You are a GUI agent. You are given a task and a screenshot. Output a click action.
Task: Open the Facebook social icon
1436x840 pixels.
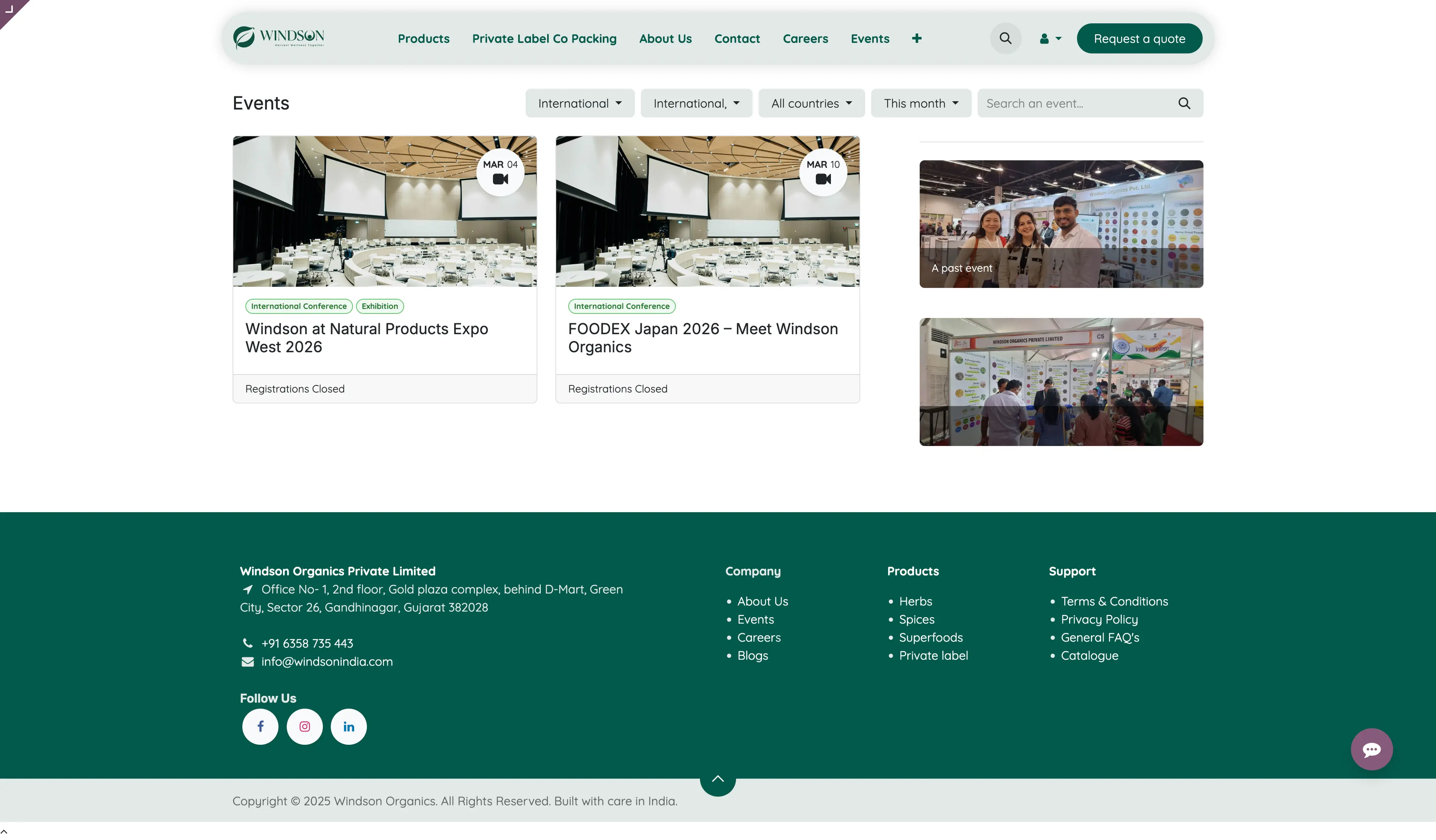click(260, 726)
